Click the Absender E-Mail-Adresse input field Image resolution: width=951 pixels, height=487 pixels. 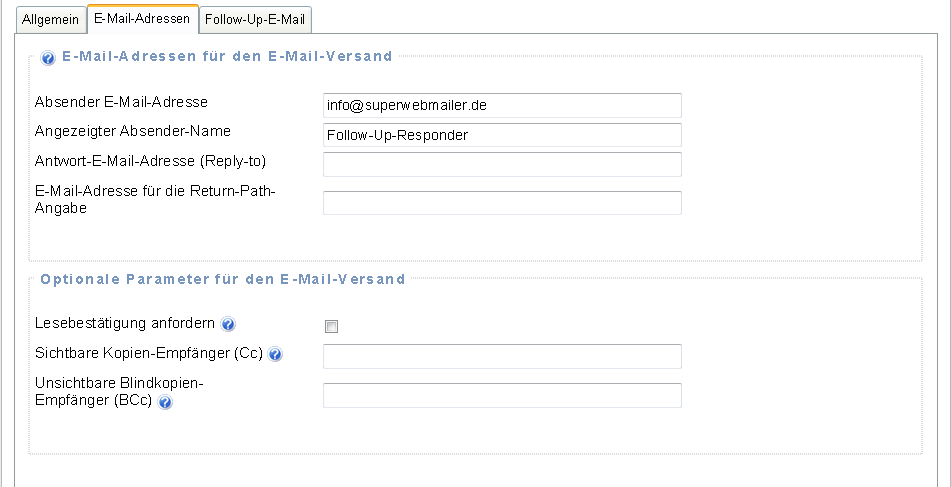[502, 105]
